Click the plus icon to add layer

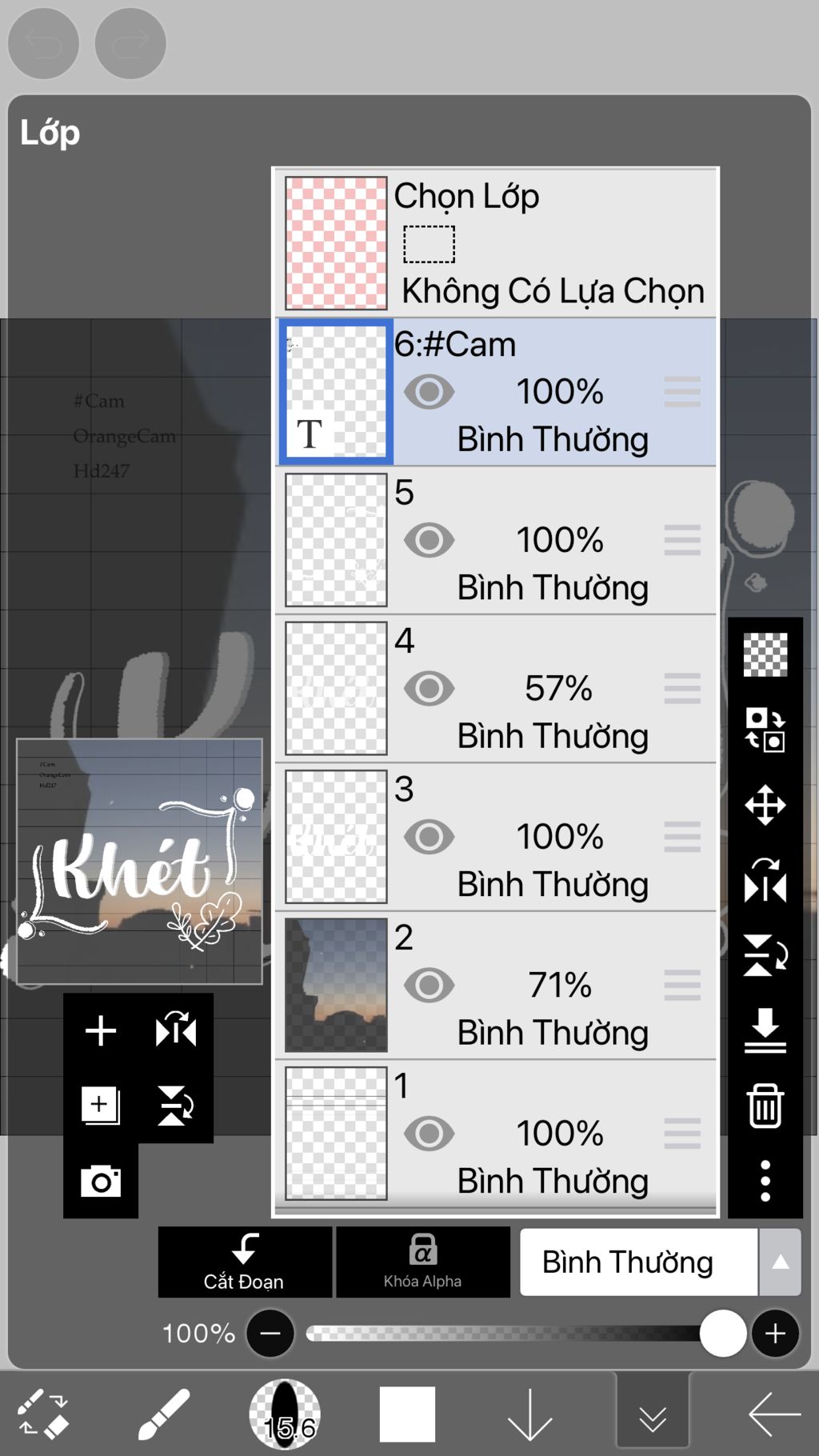[101, 1030]
